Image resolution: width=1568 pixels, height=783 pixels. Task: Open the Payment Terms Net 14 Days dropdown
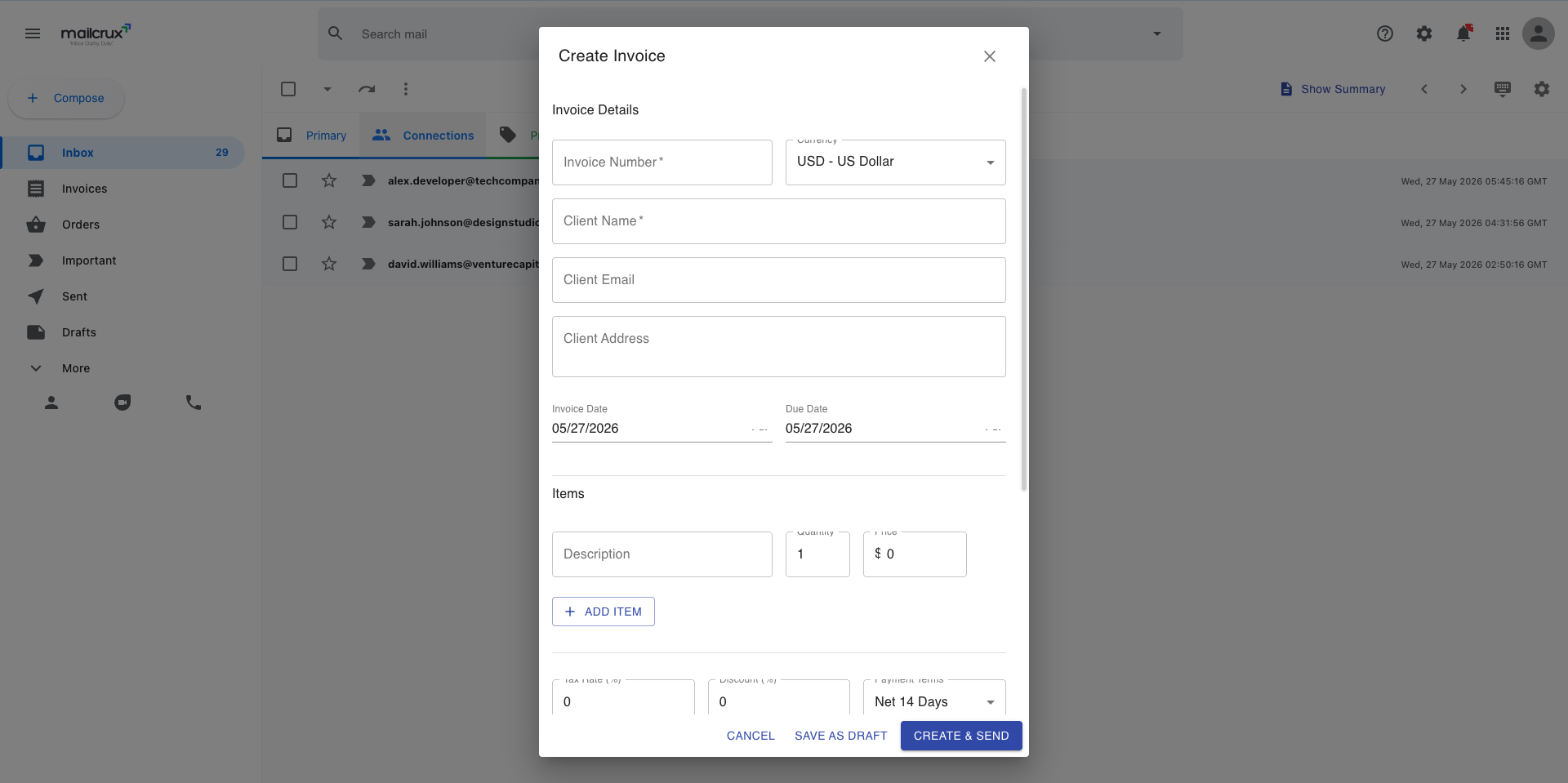(934, 699)
